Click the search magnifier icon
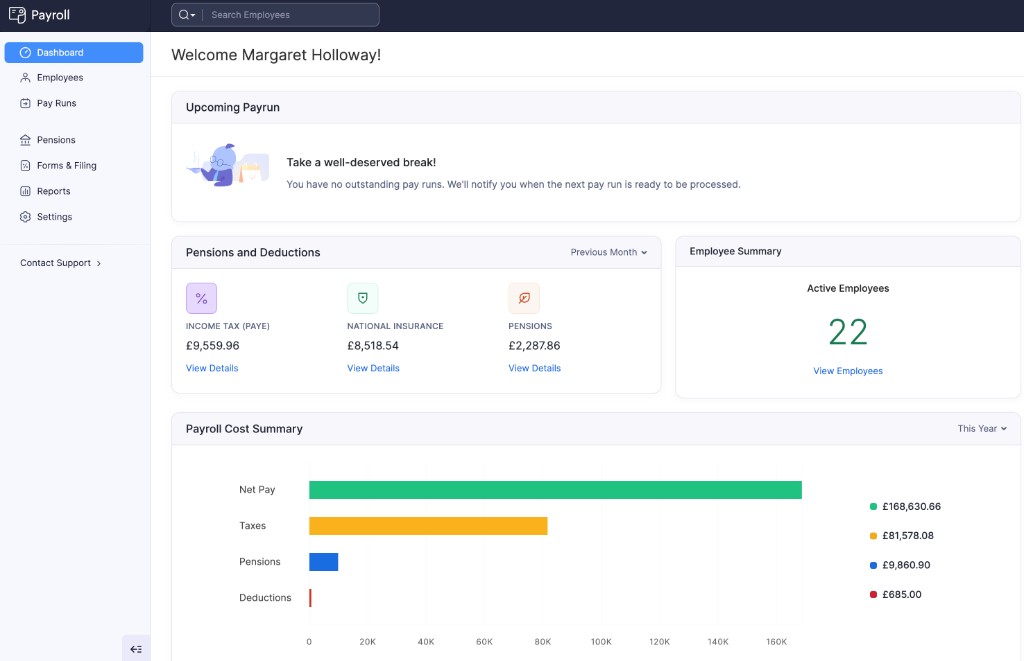This screenshot has width=1024, height=661. click(184, 14)
